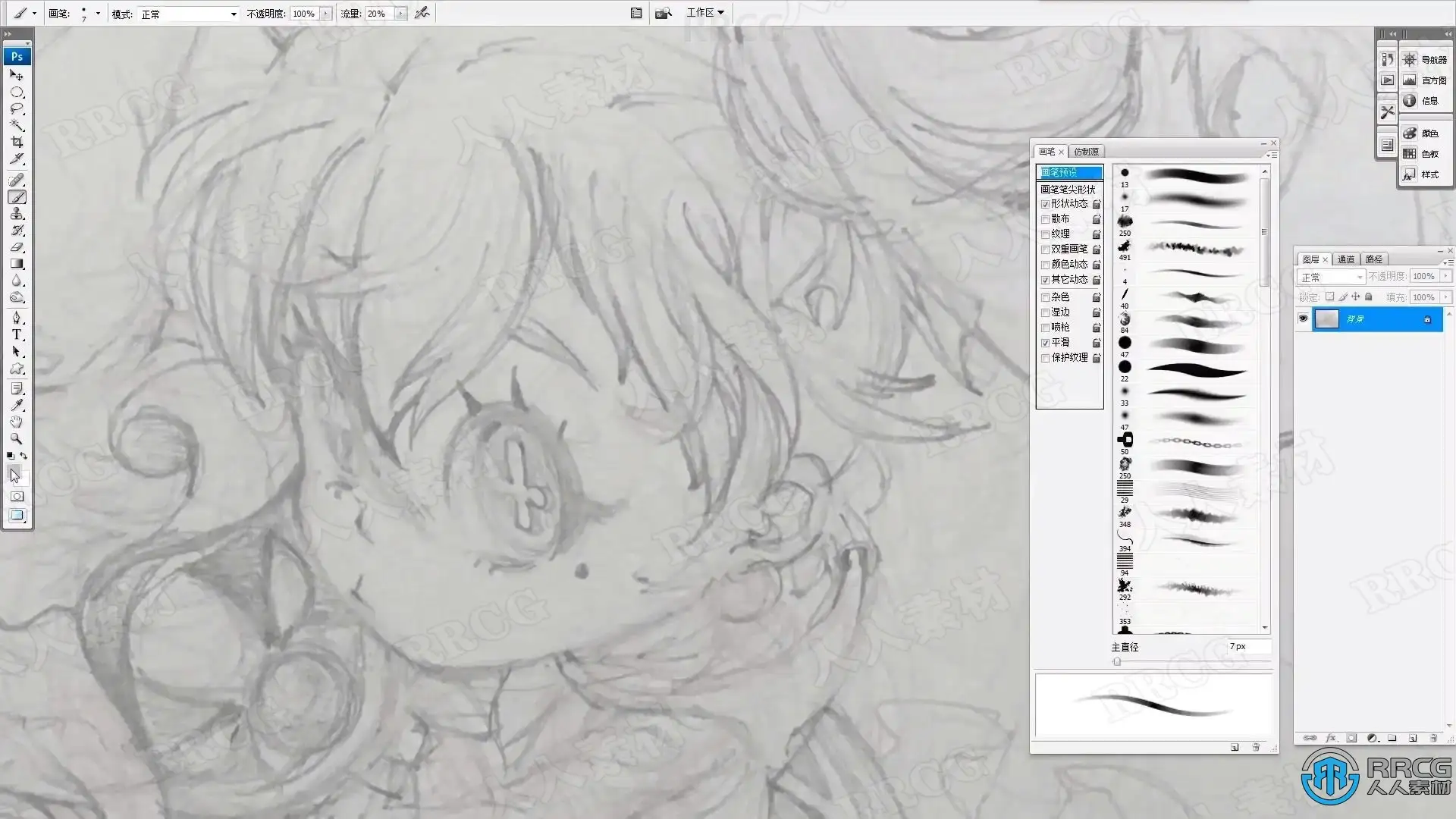This screenshot has height=819, width=1456.
Task: Select the Crop tool
Action: coord(17,142)
